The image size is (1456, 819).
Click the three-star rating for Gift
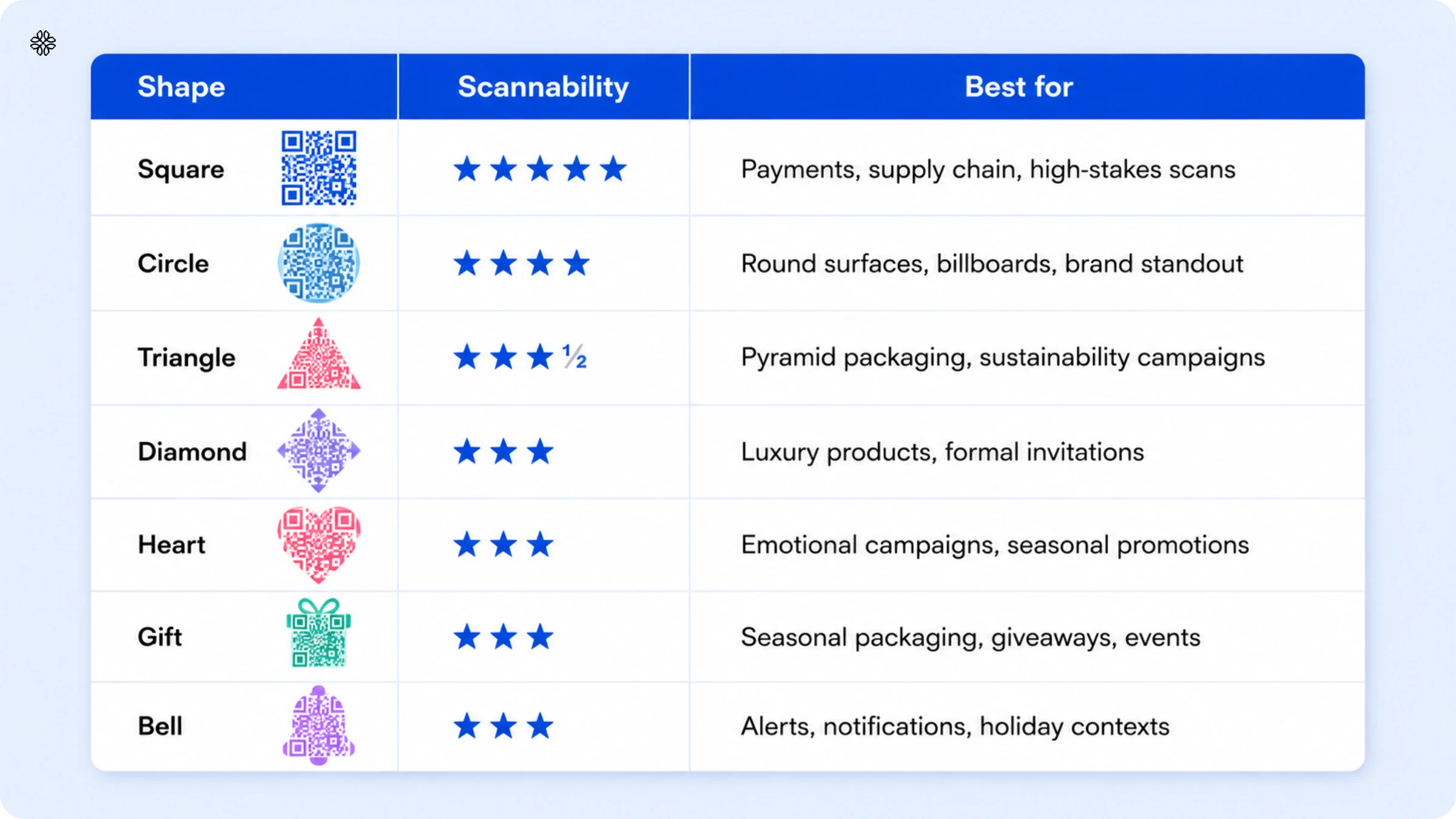(x=504, y=637)
